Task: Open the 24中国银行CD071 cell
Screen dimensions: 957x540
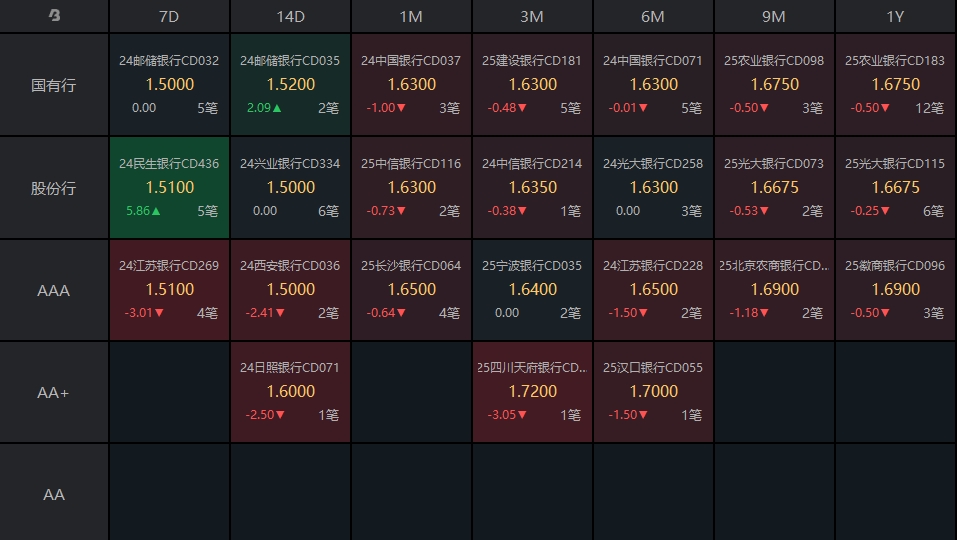Action: (x=653, y=85)
